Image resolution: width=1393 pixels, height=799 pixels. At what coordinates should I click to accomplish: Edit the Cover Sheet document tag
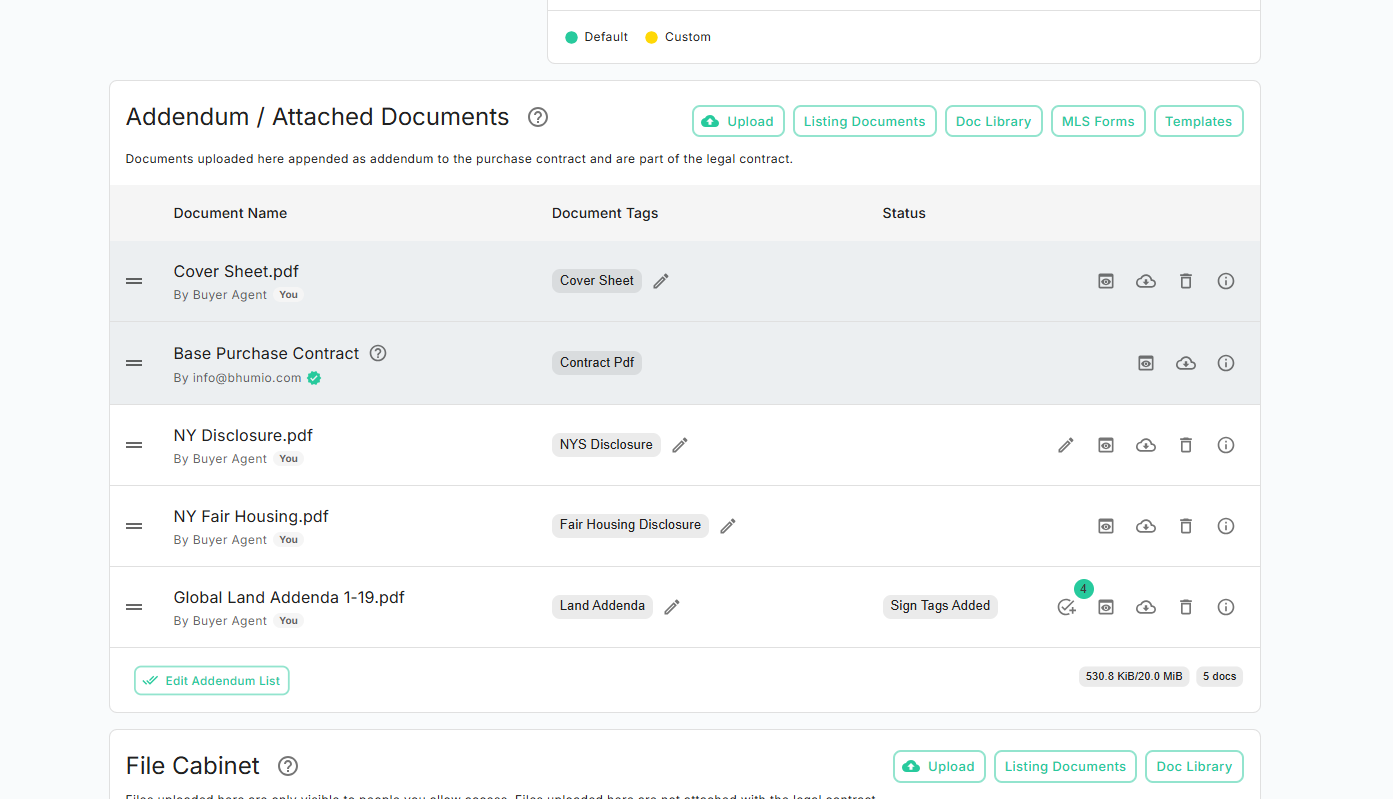click(660, 281)
